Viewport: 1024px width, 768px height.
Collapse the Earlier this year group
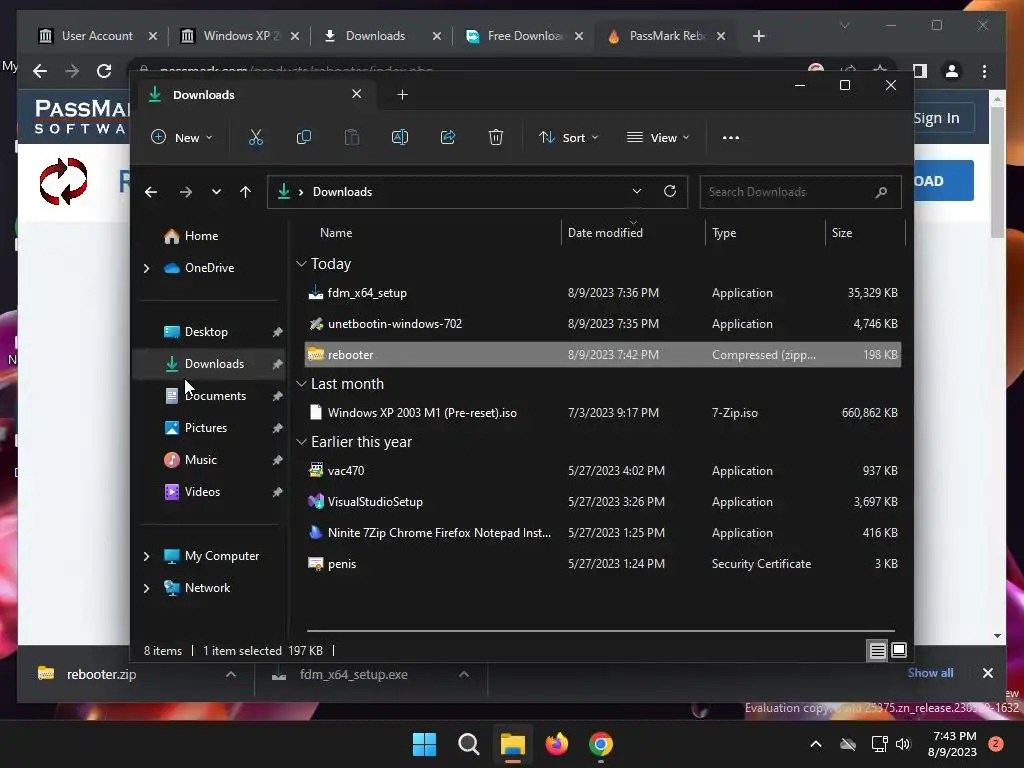pos(301,442)
